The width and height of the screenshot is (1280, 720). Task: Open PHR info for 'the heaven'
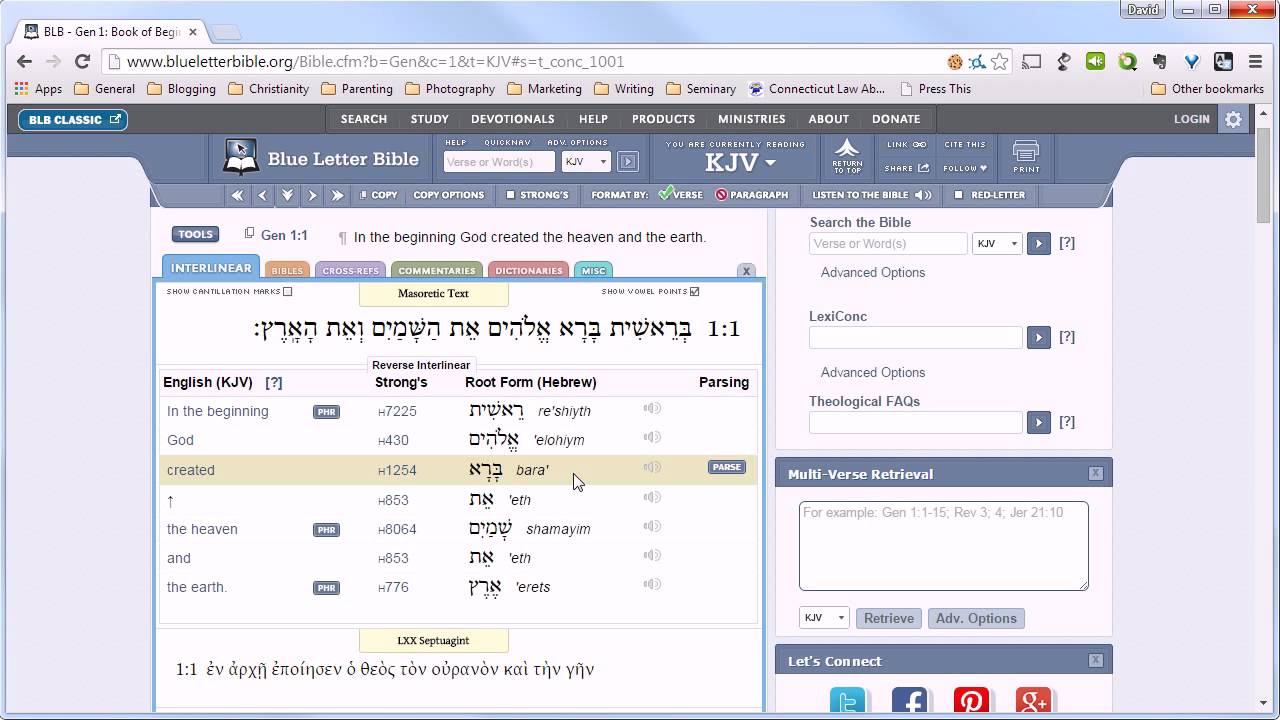click(326, 530)
